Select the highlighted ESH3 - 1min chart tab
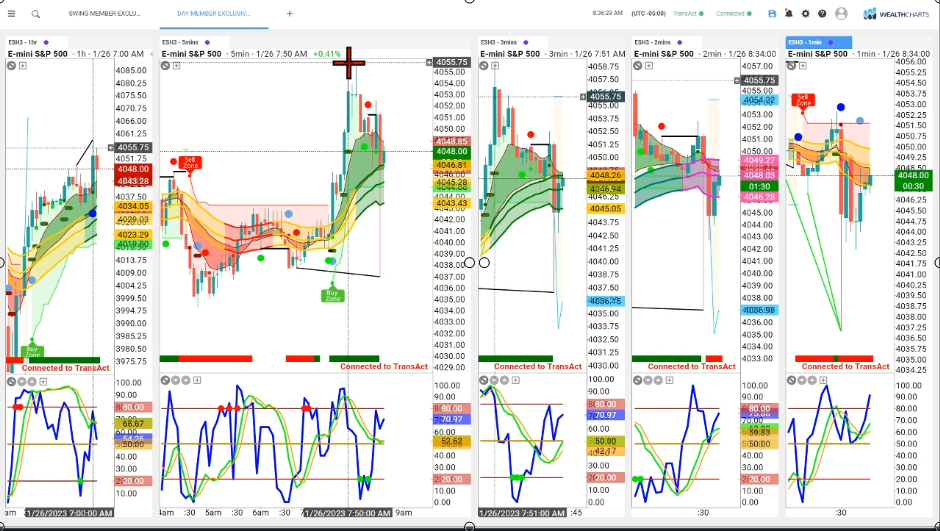The image size is (940, 531). click(818, 43)
